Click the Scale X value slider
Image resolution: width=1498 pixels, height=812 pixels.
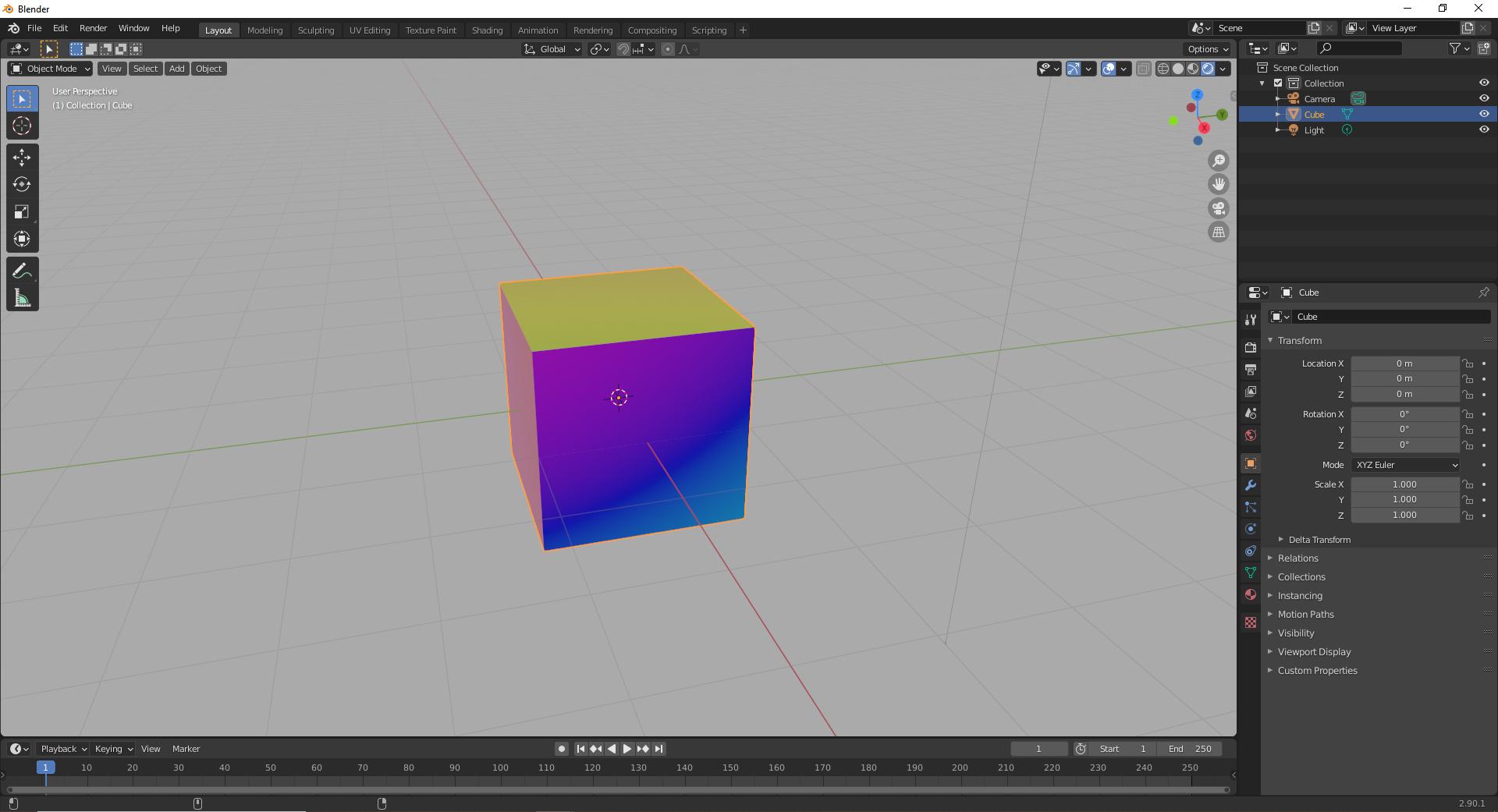pyautogui.click(x=1404, y=484)
